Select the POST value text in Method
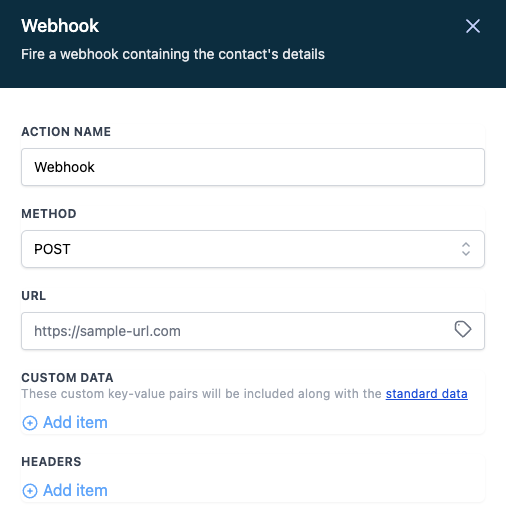Viewport: 506px width, 521px height. pos(52,249)
